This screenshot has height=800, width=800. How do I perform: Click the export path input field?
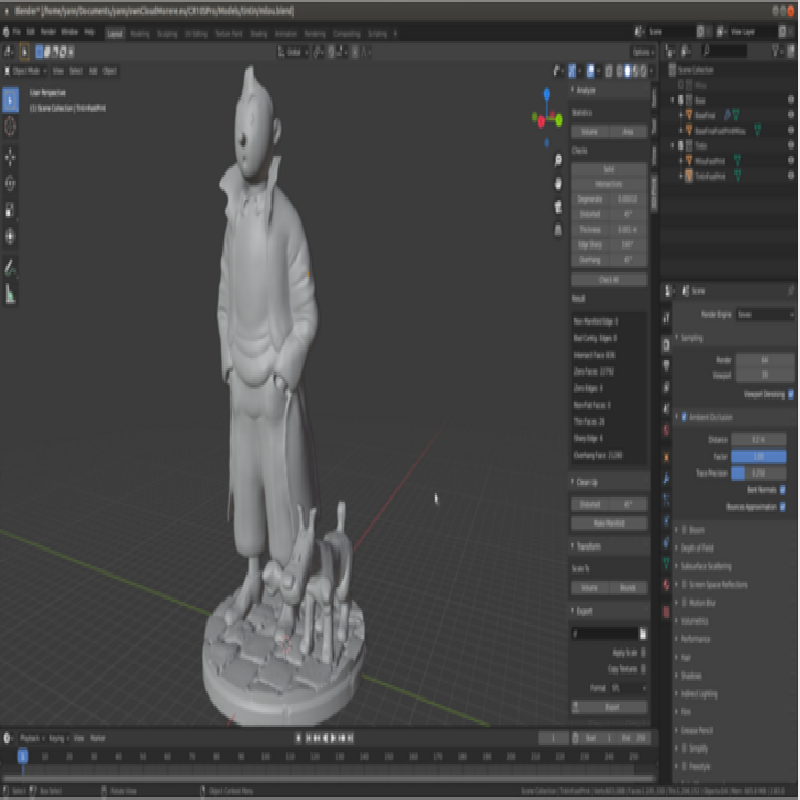[x=605, y=634]
